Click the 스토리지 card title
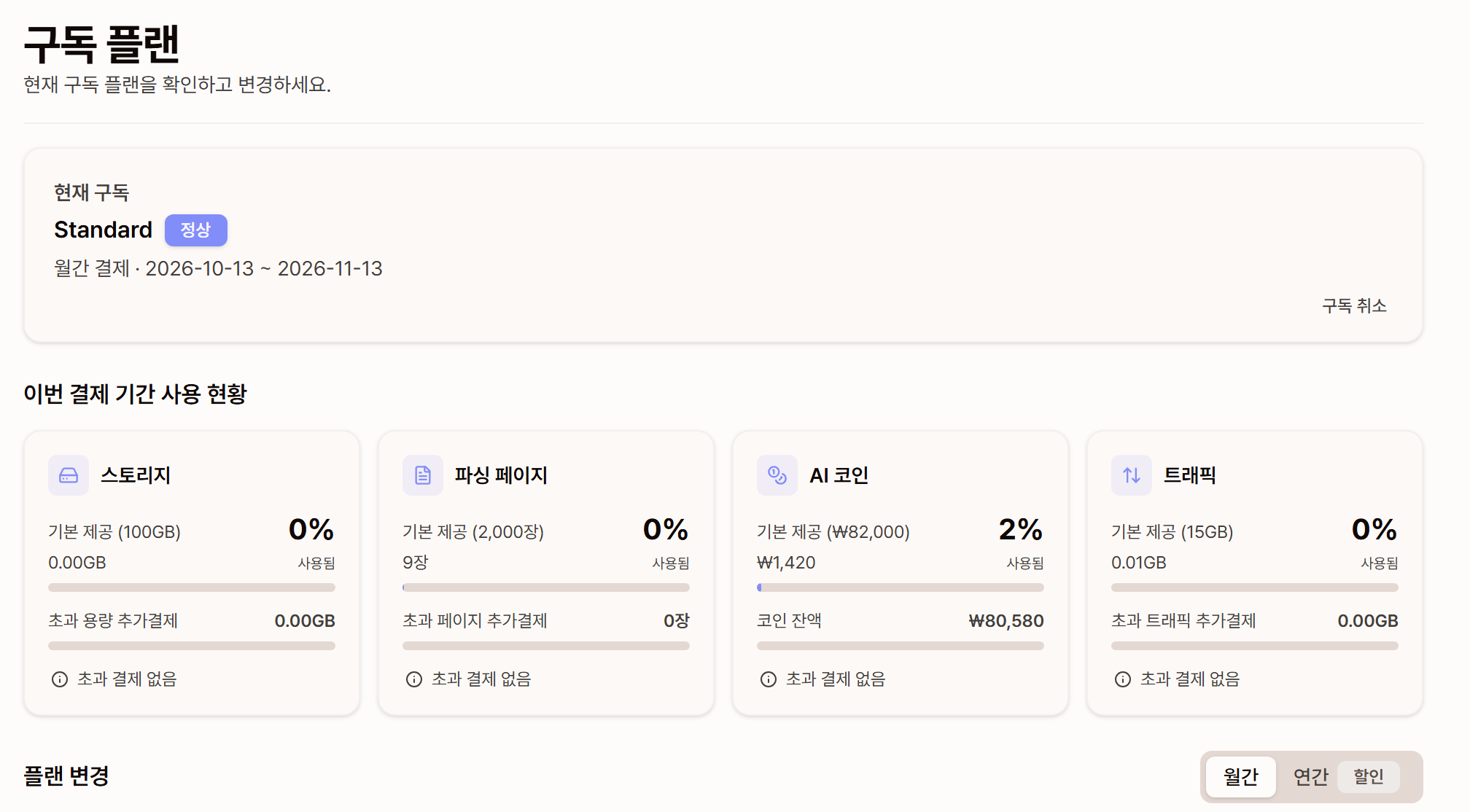The image size is (1470, 812). point(136,475)
